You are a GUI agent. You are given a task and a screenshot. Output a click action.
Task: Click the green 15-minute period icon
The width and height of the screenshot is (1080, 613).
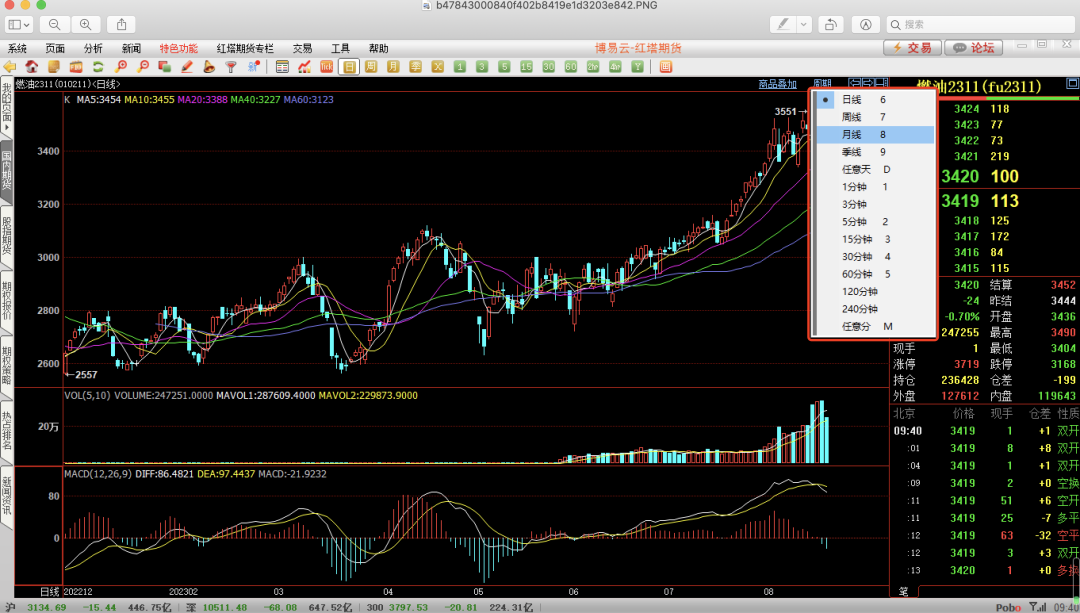526,67
